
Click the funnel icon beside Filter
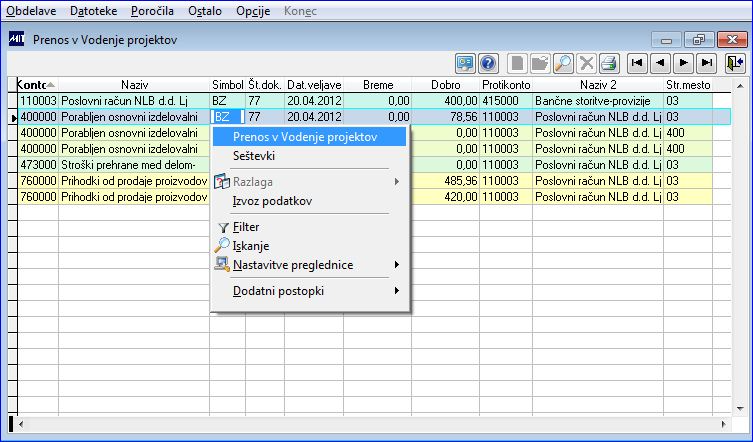[223, 228]
